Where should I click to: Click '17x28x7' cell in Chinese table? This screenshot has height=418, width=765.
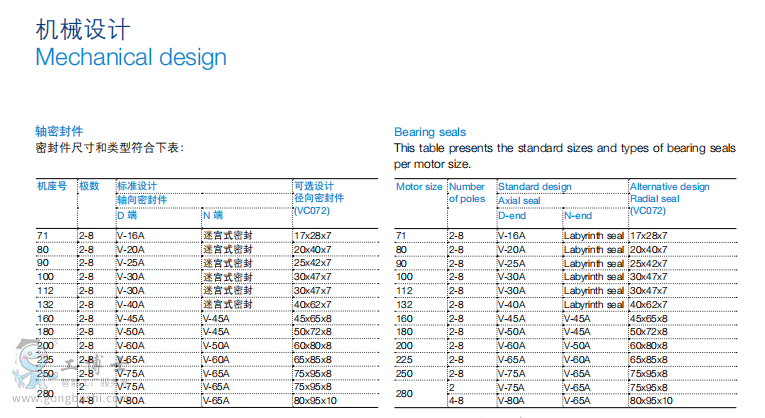point(313,234)
